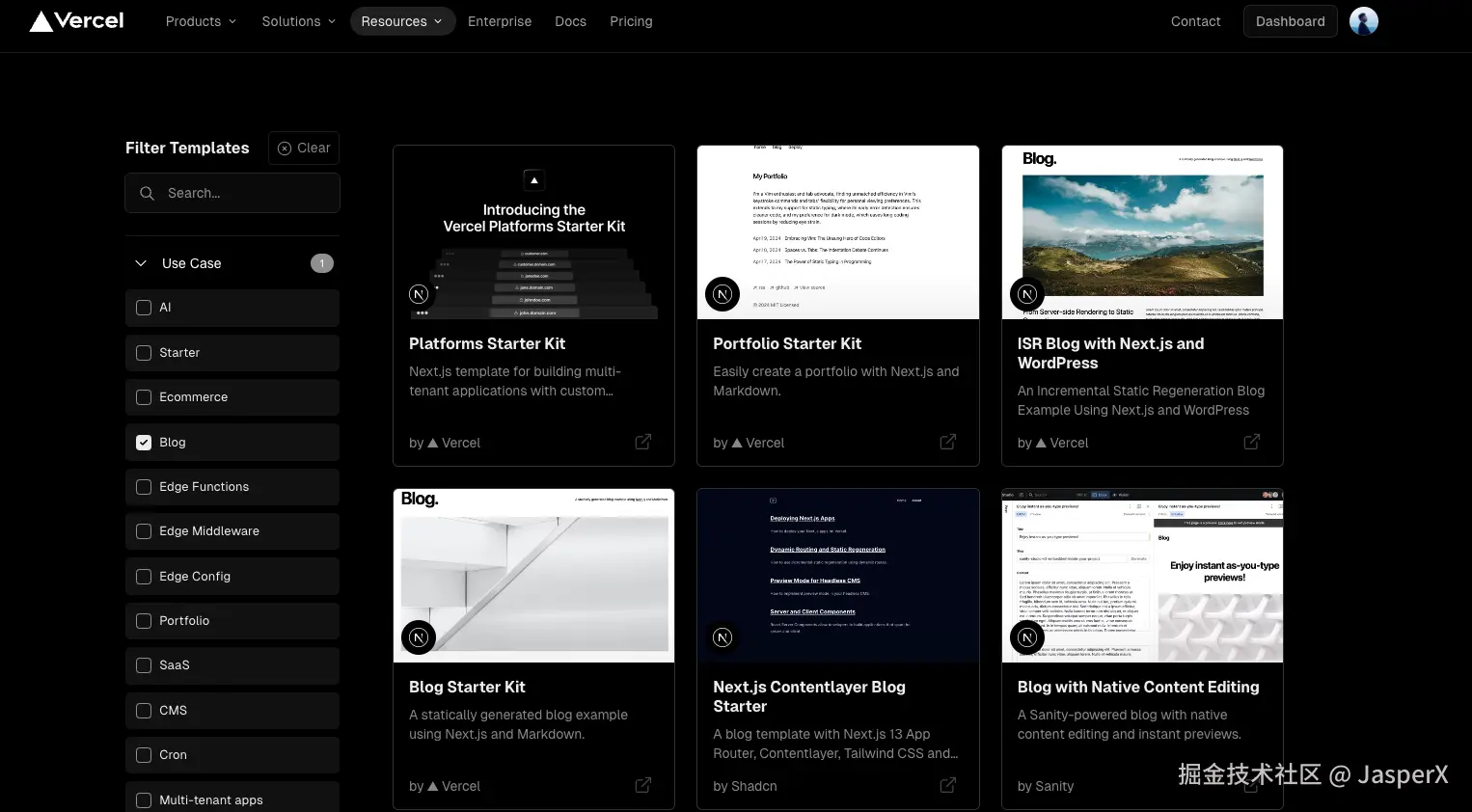1472x812 pixels.
Task: Focus the template Search field
Action: coord(232,193)
